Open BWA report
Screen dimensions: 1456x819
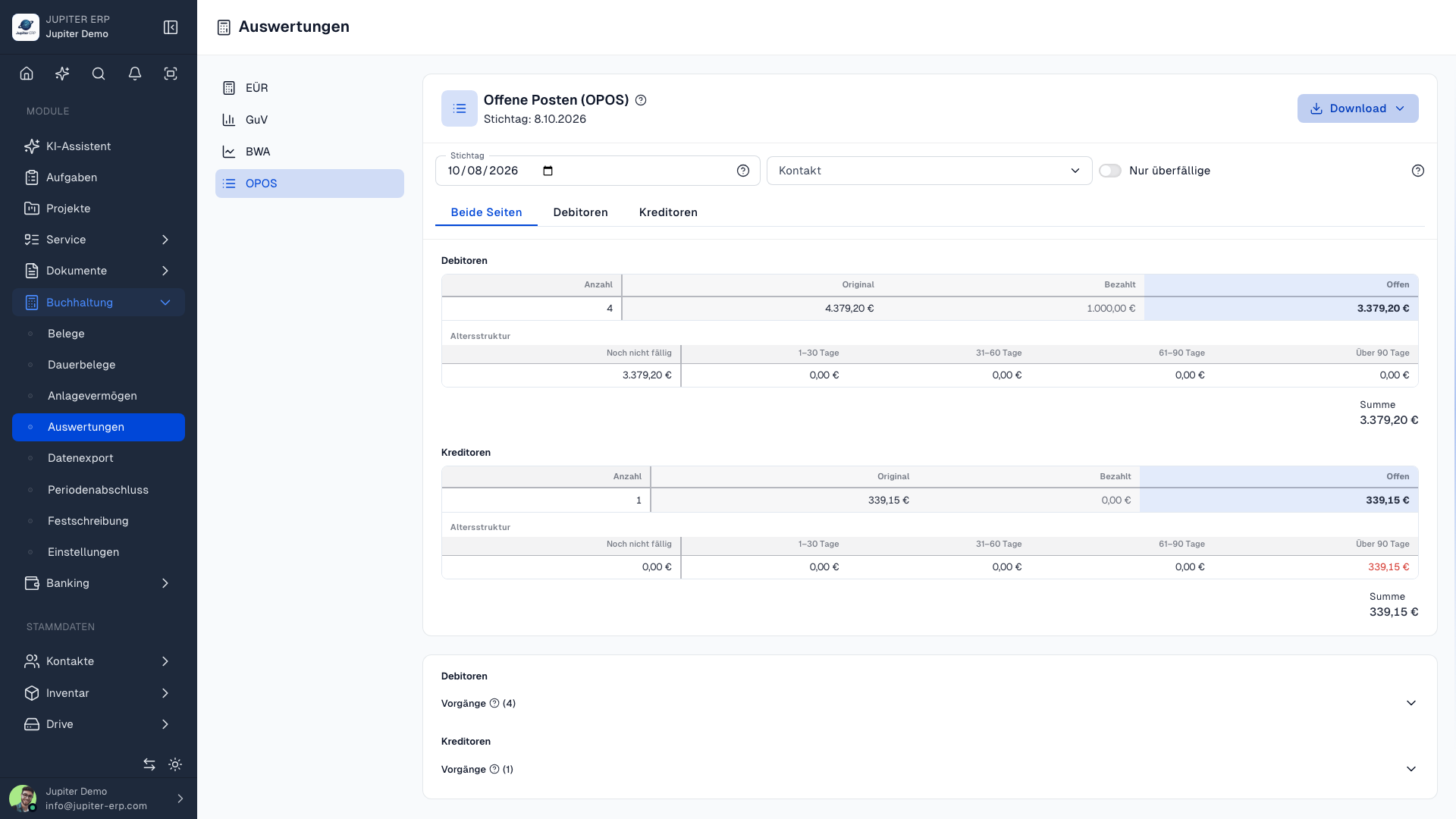point(309,152)
